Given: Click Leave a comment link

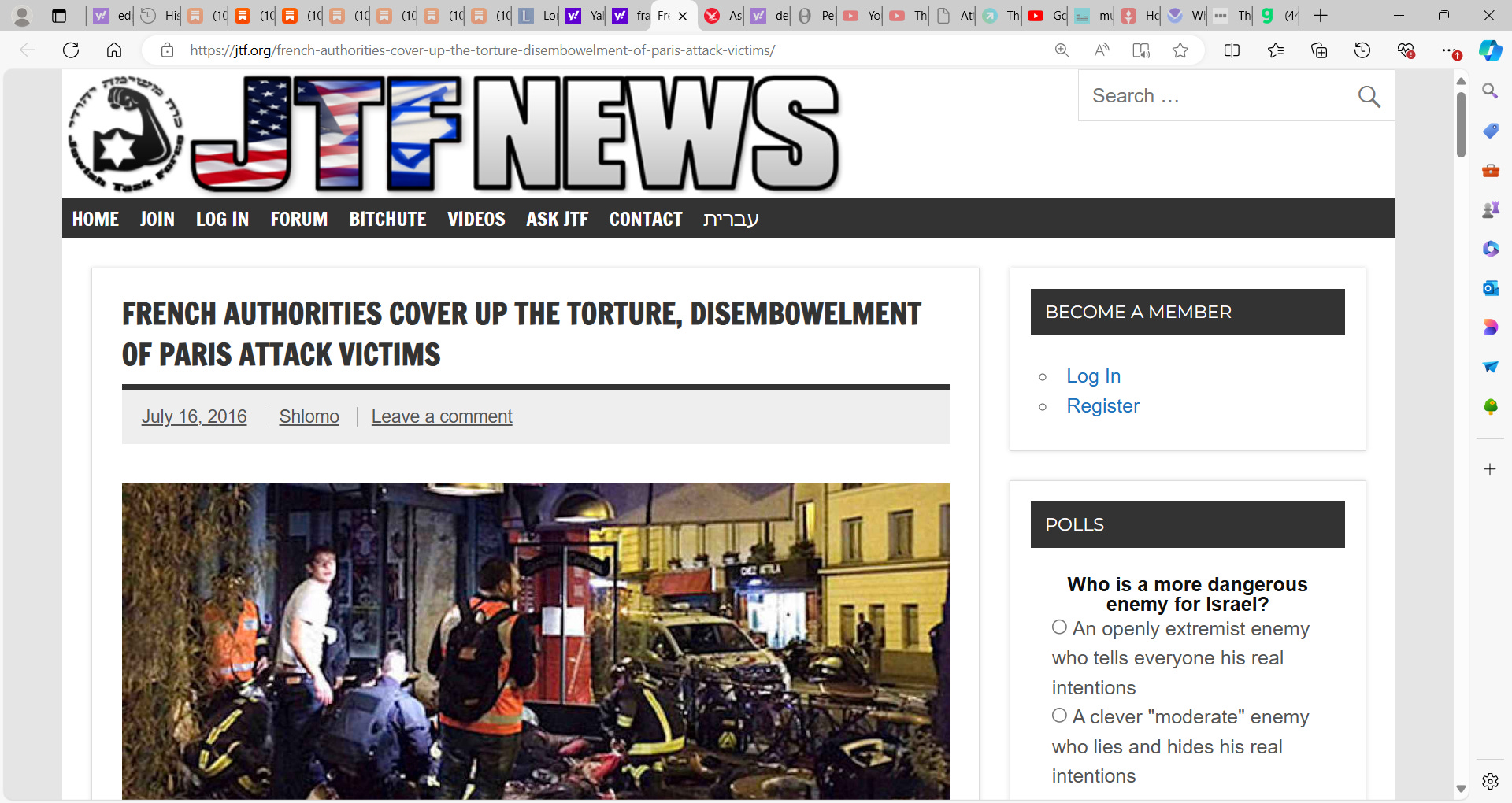Looking at the screenshot, I should 442,416.
